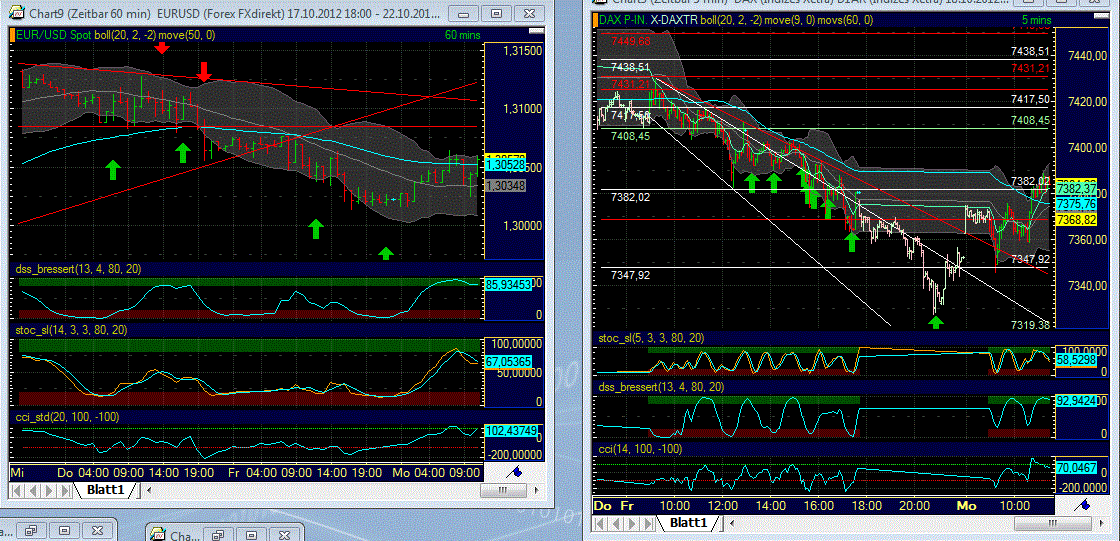The height and width of the screenshot is (541, 1120).
Task: Click the '60 mins' timeframe label
Action: pos(461,34)
